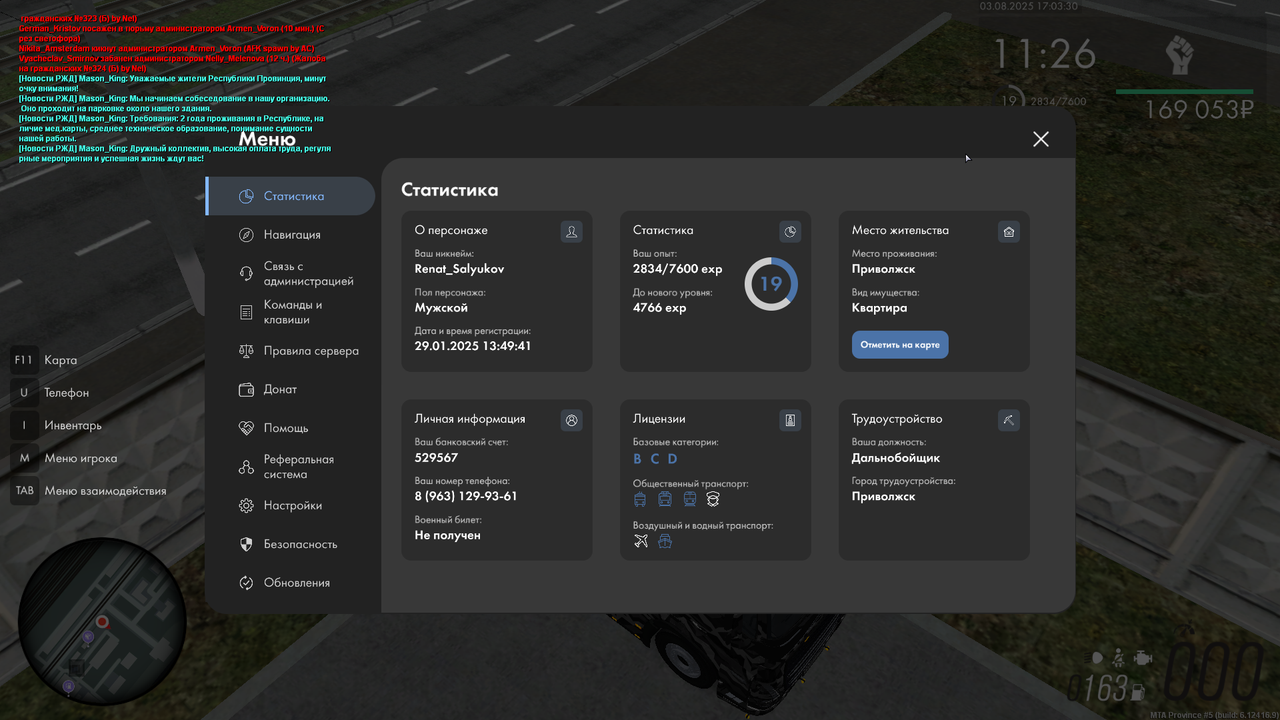Viewport: 1280px width, 720px height.
Task: Click the green bar above the money amount
Action: (x=1184, y=92)
